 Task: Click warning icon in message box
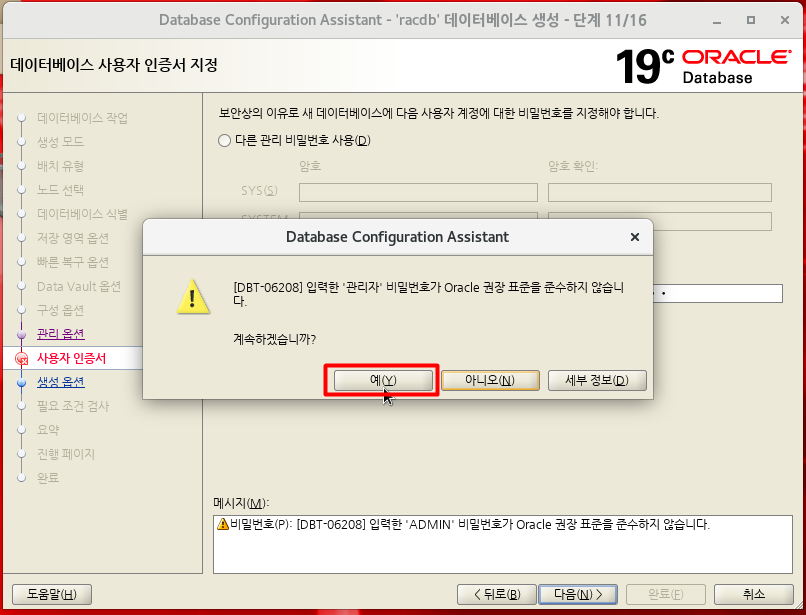tap(223, 524)
